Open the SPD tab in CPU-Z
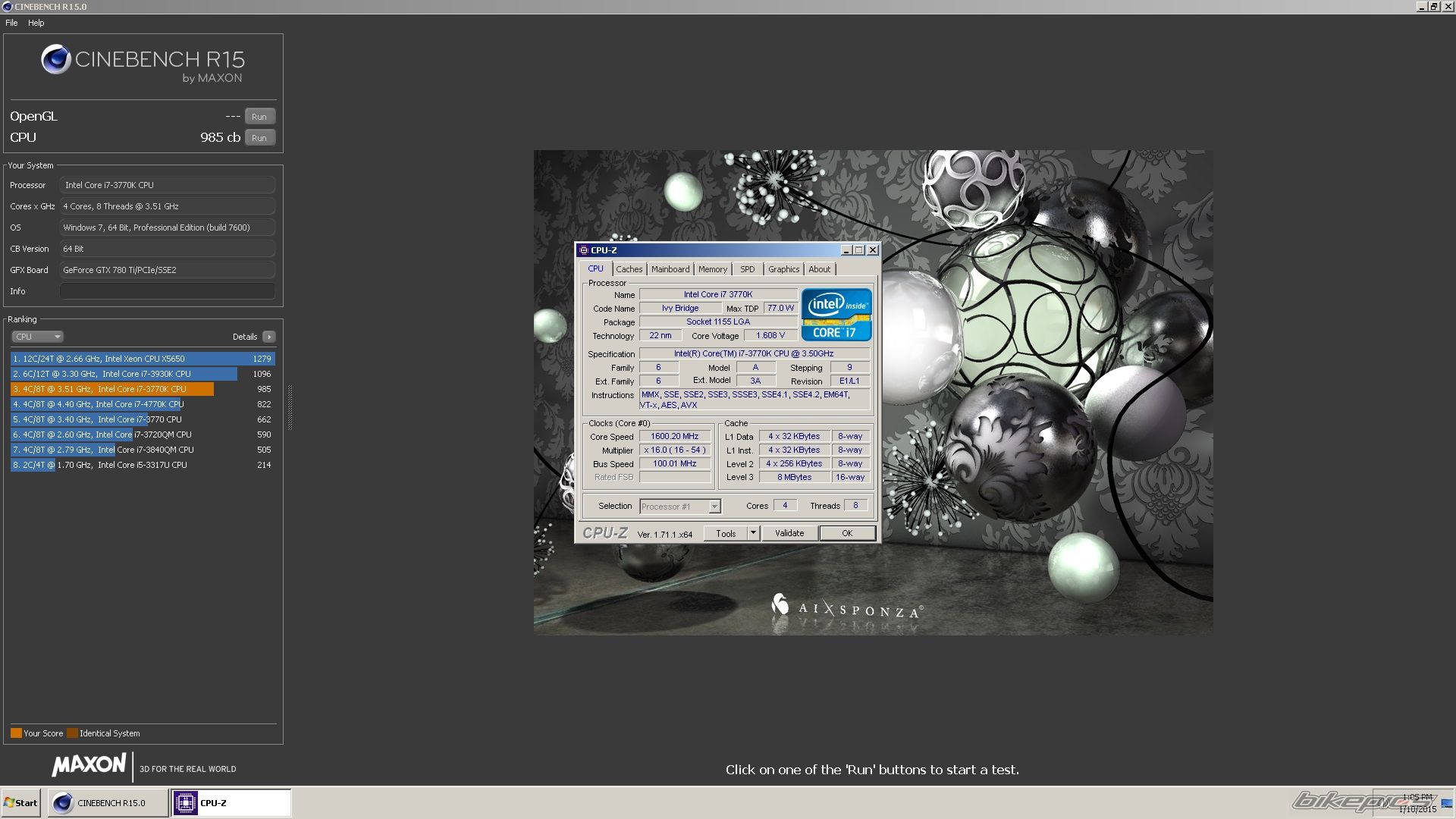Screen dimensions: 1456x819 pos(748,269)
